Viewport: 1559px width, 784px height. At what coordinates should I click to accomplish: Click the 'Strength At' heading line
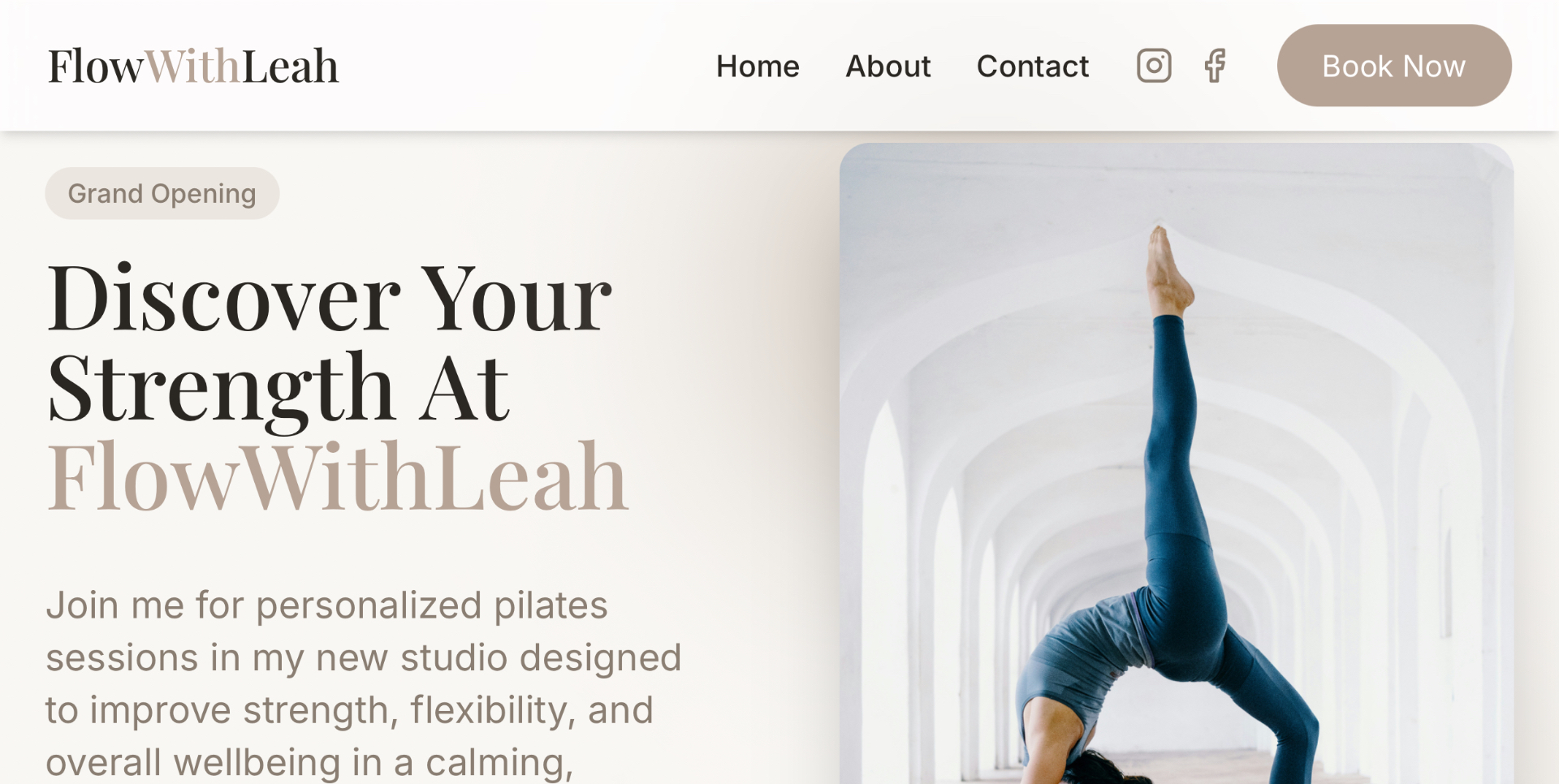tap(279, 389)
